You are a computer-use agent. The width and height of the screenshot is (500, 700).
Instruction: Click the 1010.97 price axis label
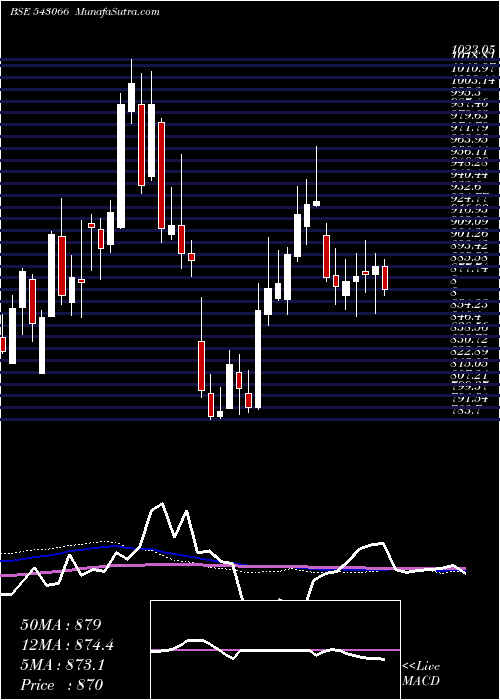(472, 69)
